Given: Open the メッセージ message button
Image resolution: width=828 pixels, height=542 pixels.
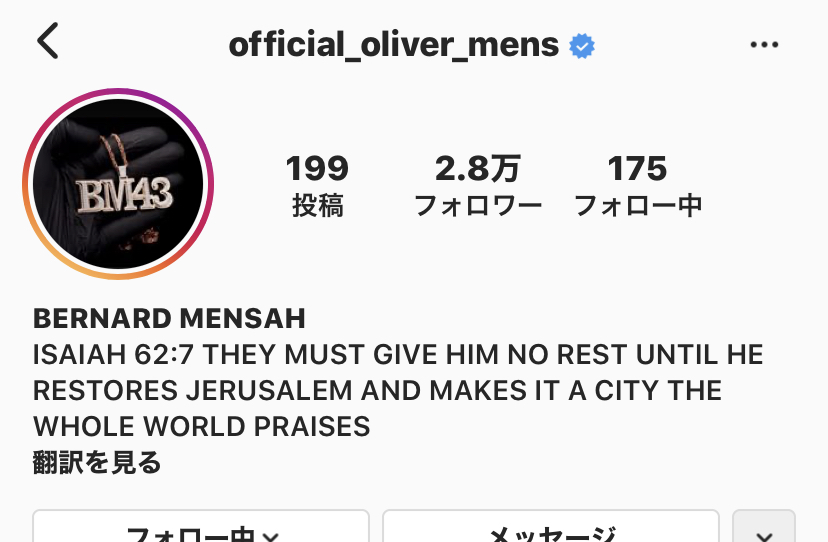Looking at the screenshot, I should [x=551, y=526].
